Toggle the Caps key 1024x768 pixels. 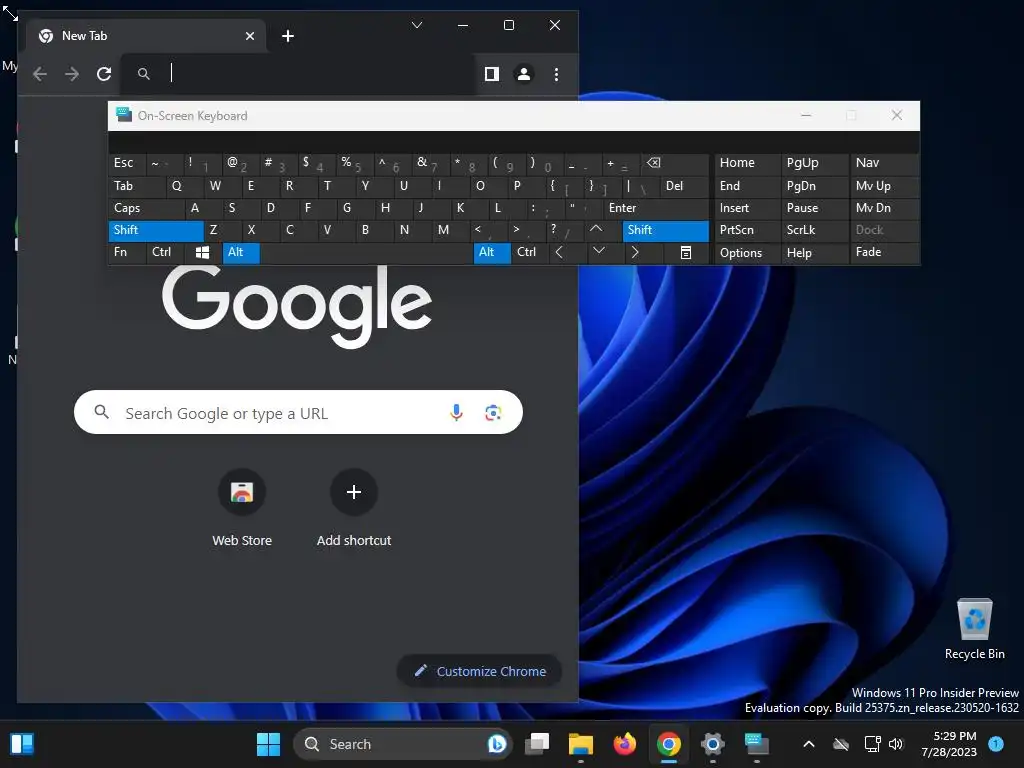146,208
